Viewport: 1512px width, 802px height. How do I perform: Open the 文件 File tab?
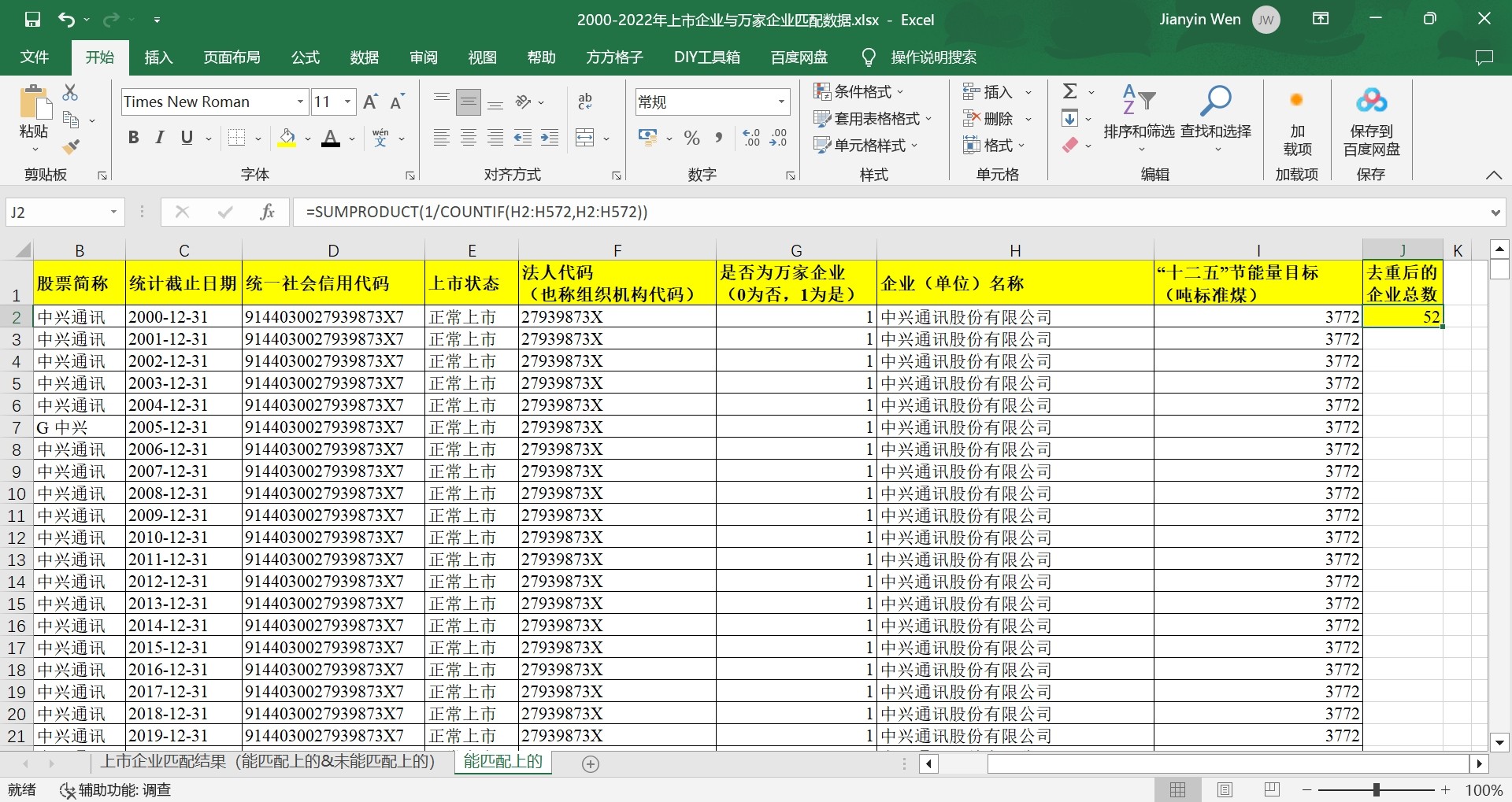point(35,57)
